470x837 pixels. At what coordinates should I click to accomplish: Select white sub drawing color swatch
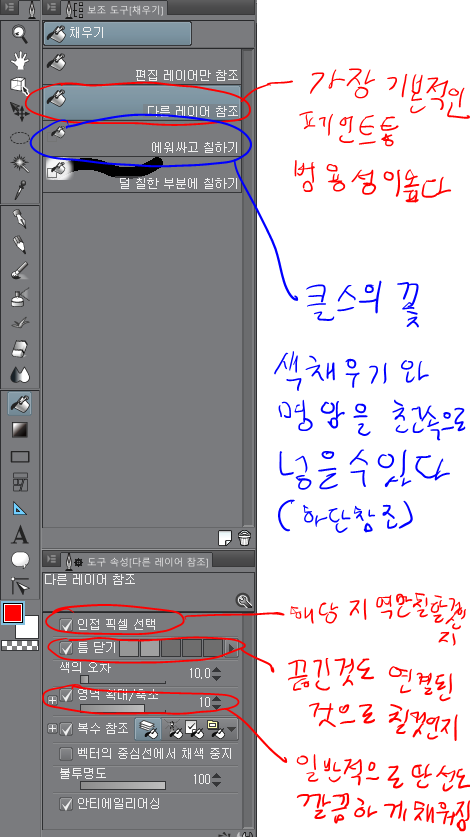[x=28, y=629]
